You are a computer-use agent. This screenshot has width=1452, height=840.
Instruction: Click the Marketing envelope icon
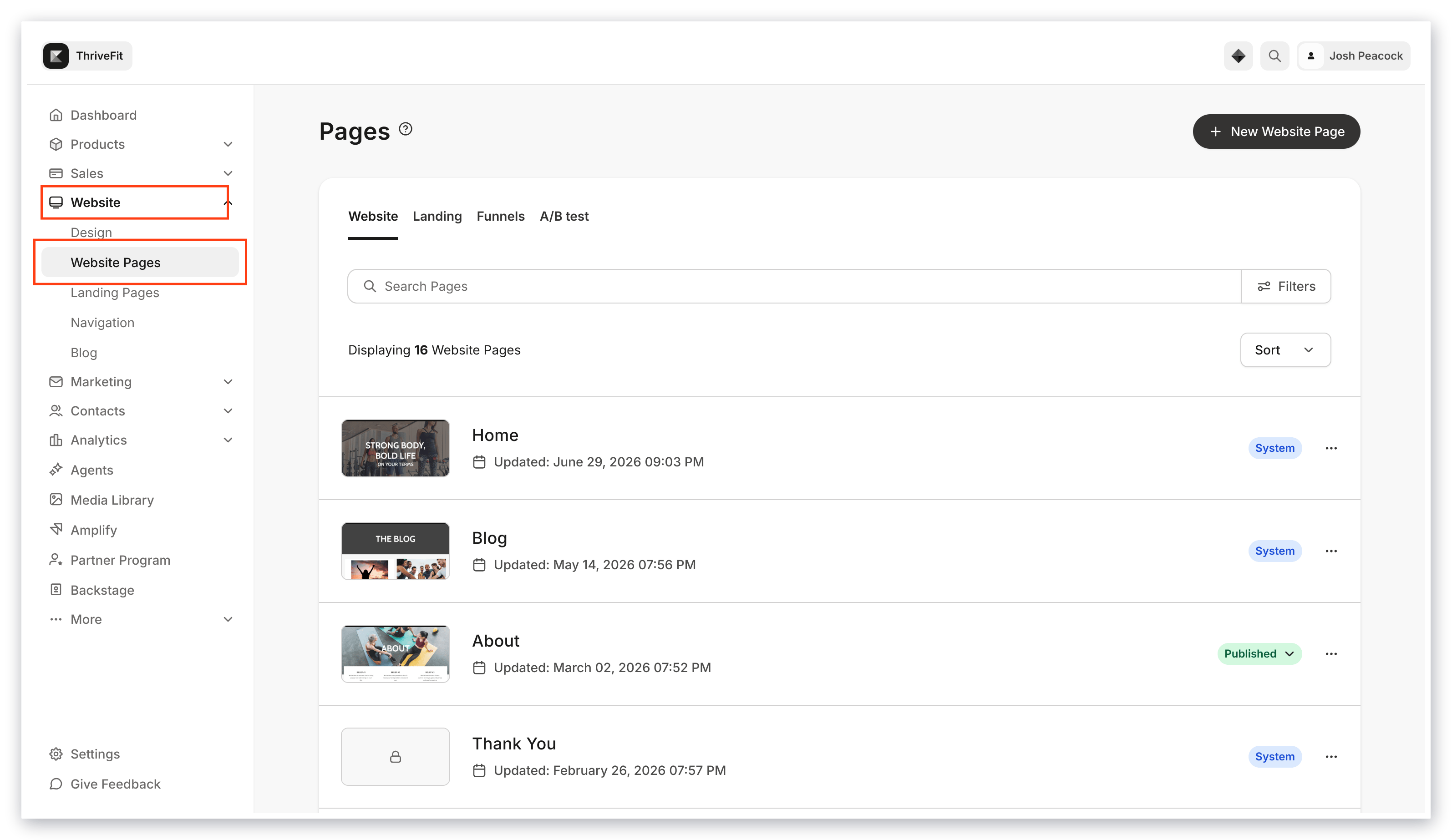point(56,381)
